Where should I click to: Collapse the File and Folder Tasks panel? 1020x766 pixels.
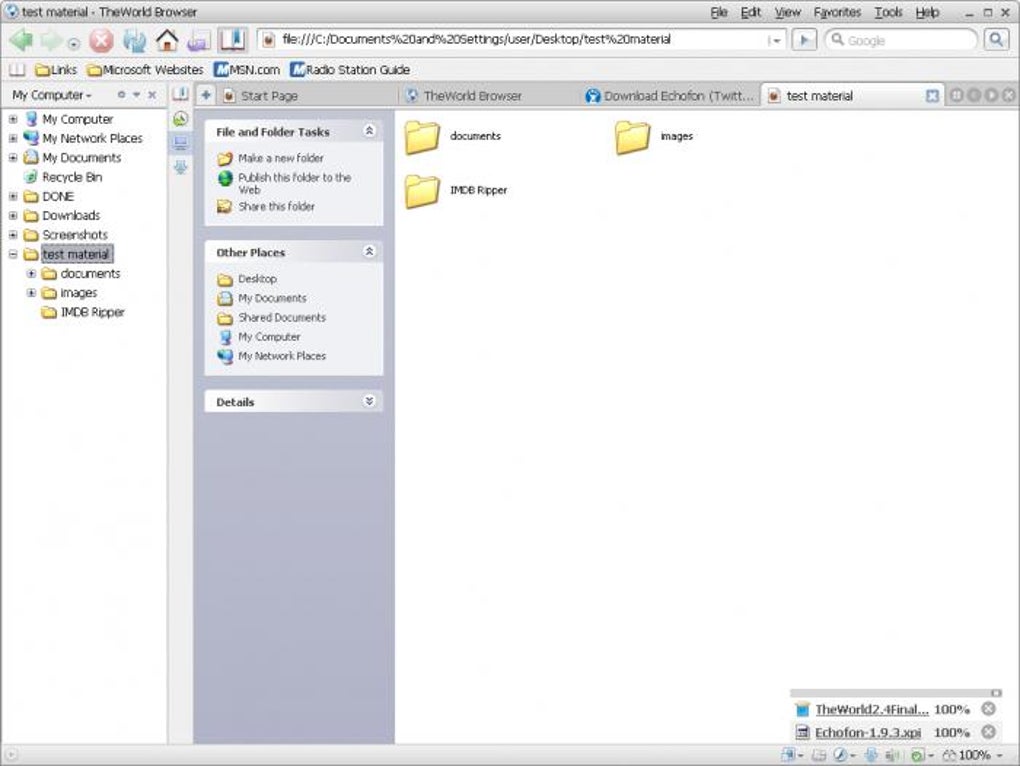click(369, 131)
